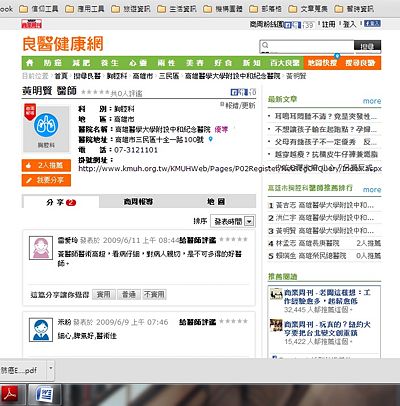This screenshot has height=406, width=400.
Task: Click the 部落格 bookmarks folder
Action: click(x=266, y=9)
